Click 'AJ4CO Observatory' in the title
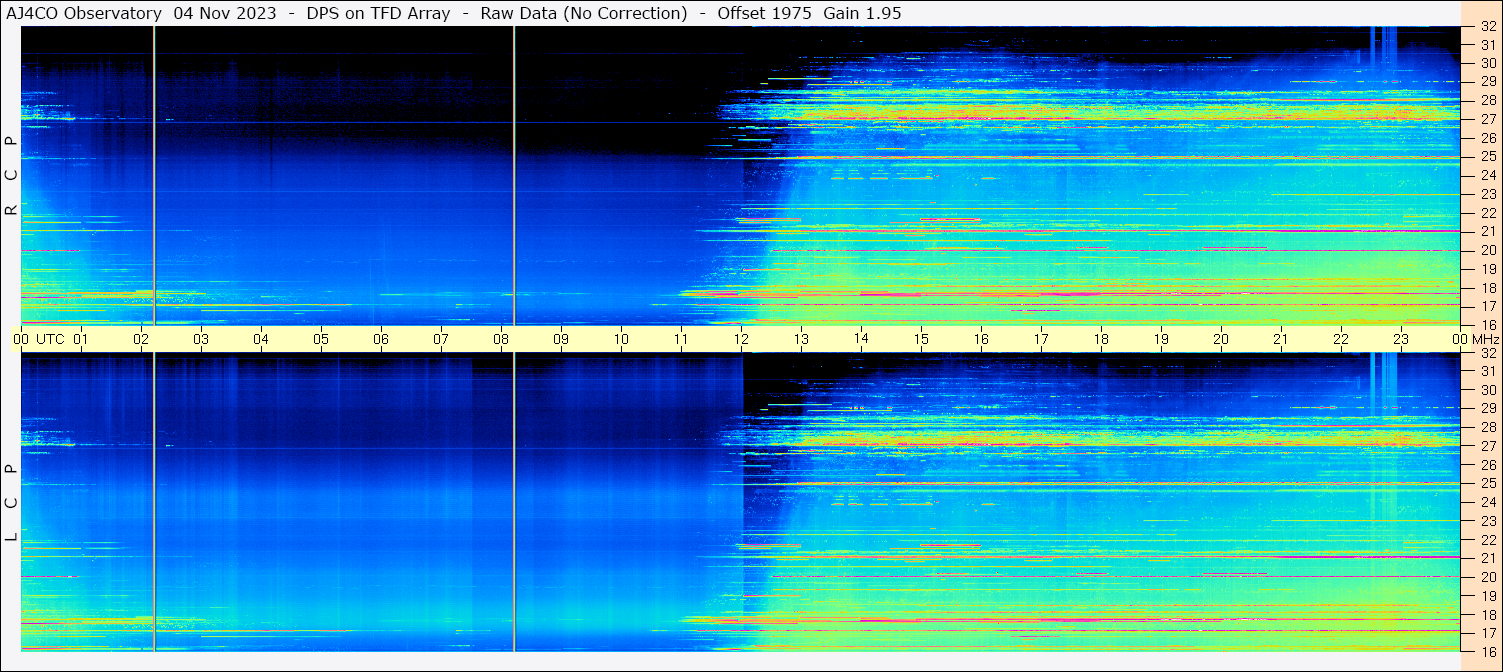The image size is (1503, 672). click(85, 13)
